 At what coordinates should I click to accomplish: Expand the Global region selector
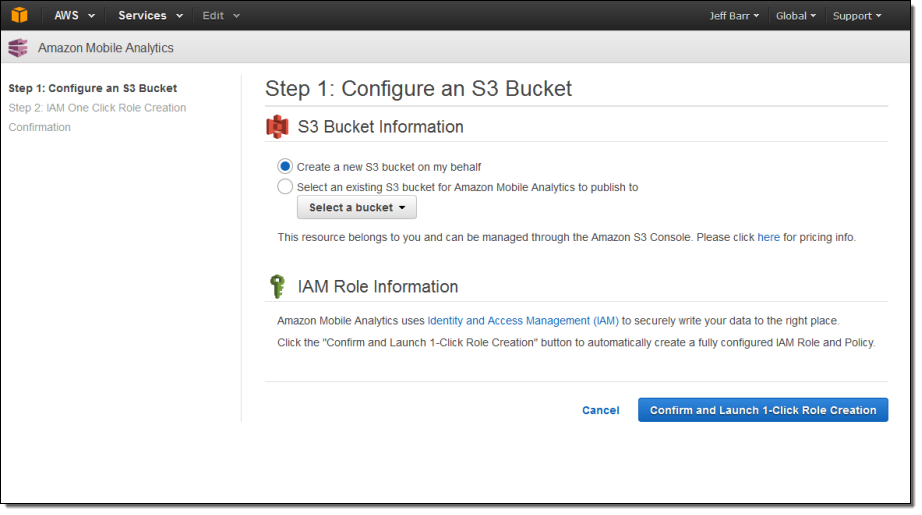pos(796,16)
